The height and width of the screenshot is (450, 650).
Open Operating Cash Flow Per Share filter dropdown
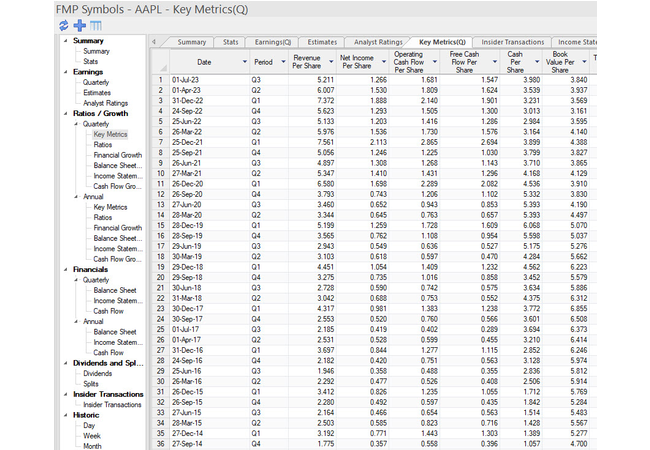pyautogui.click(x=434, y=62)
